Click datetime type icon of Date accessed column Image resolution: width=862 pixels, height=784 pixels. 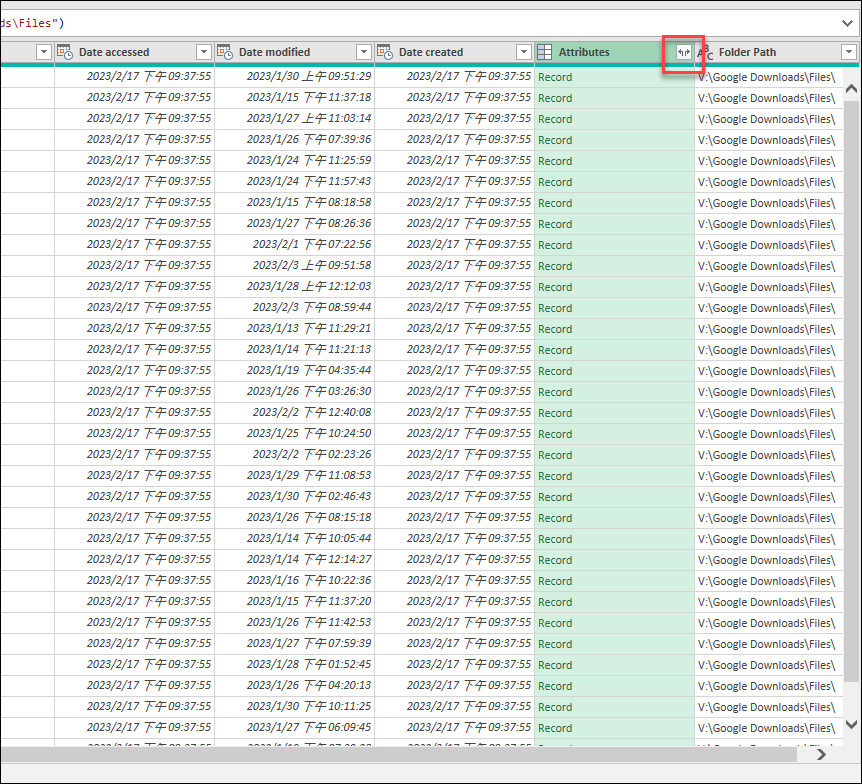click(x=64, y=52)
